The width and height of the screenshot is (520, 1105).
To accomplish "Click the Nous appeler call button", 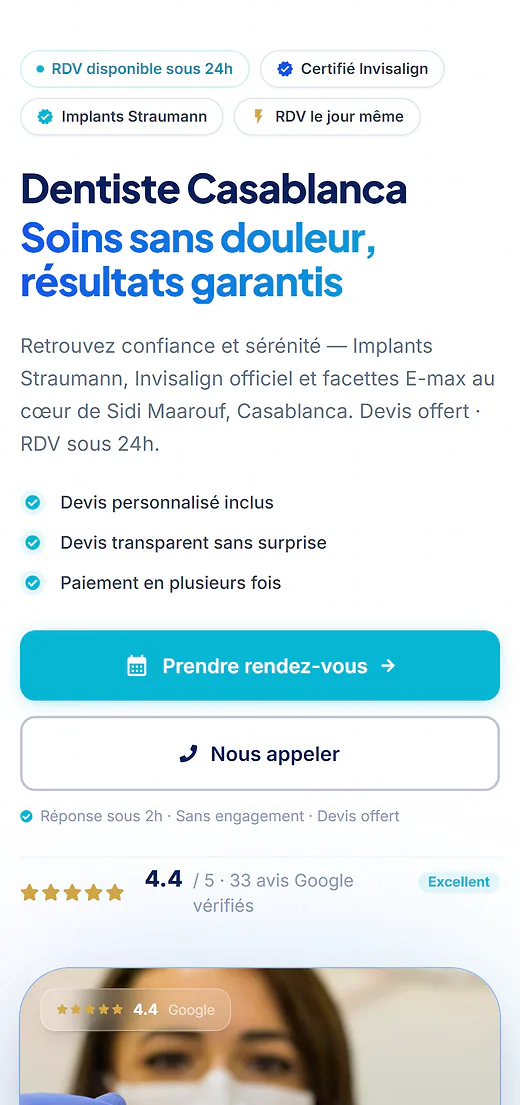I will (x=260, y=753).
